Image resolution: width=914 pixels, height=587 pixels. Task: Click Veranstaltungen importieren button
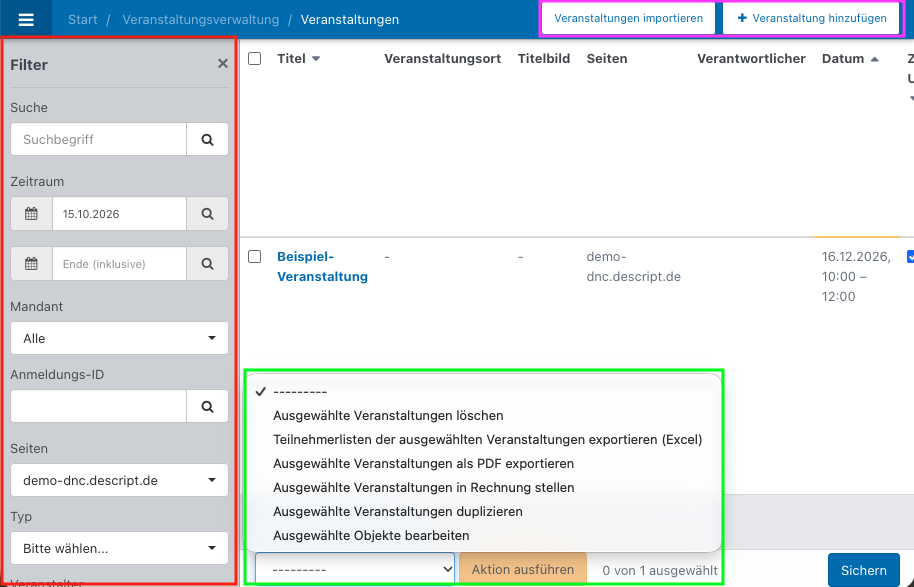point(628,19)
